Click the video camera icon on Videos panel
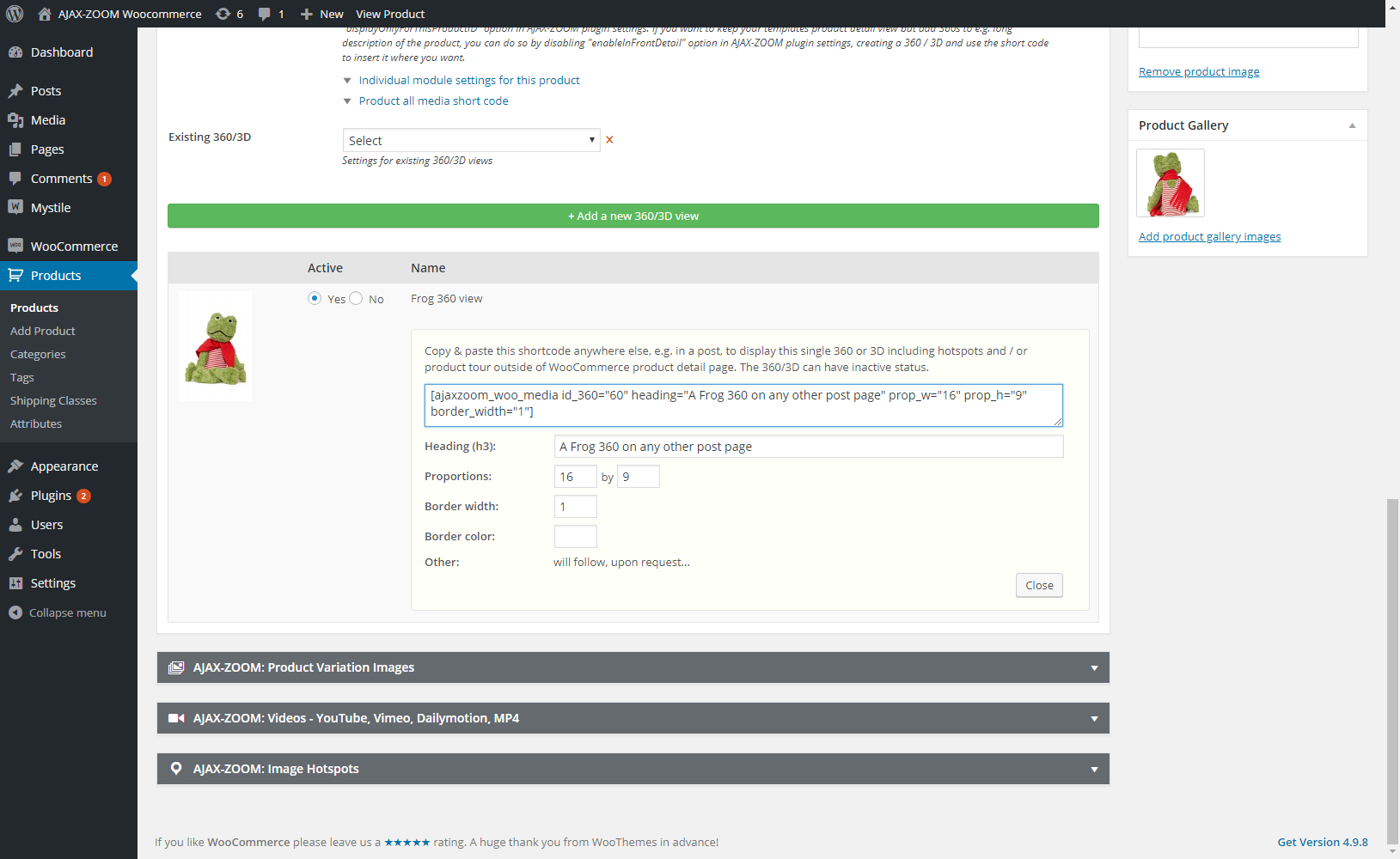This screenshot has height=859, width=1400. coord(176,718)
